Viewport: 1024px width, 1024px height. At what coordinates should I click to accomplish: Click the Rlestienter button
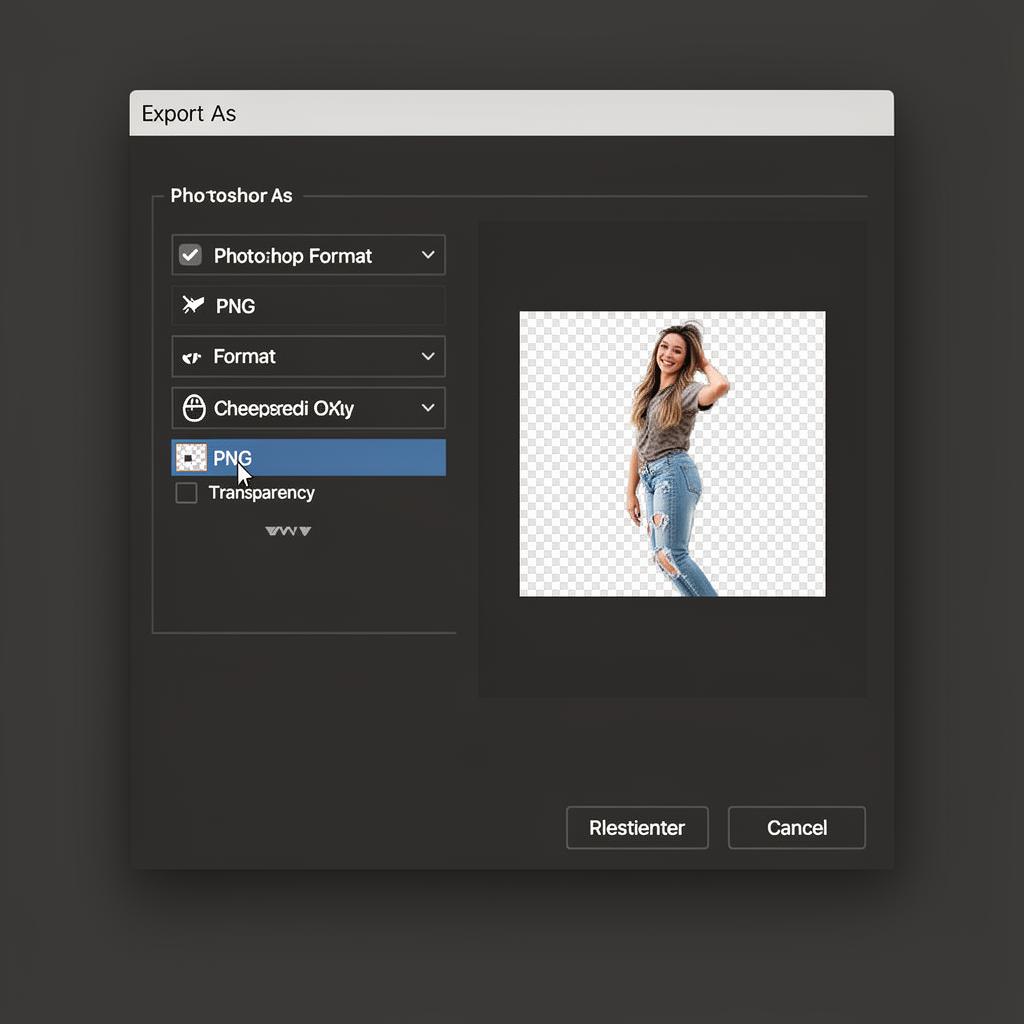tap(637, 827)
